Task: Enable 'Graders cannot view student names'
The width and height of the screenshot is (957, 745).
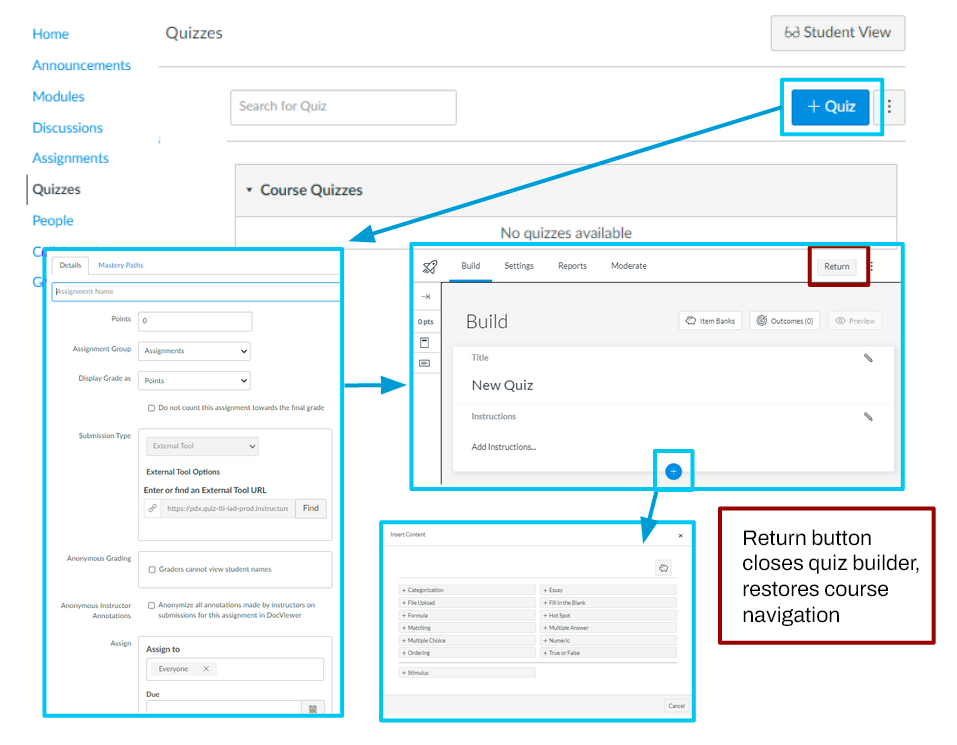Action: [x=151, y=569]
